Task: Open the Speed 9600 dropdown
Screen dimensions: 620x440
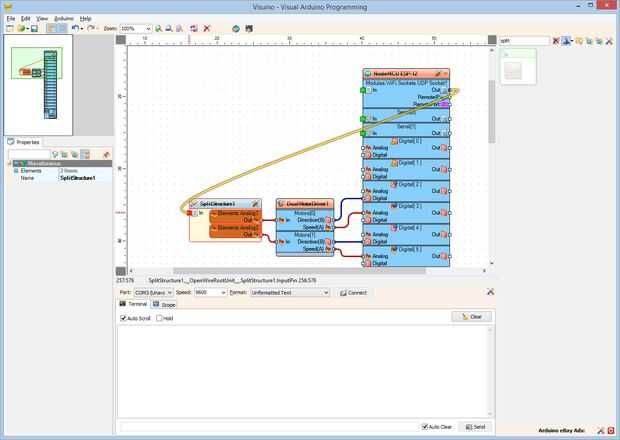Action: point(223,293)
